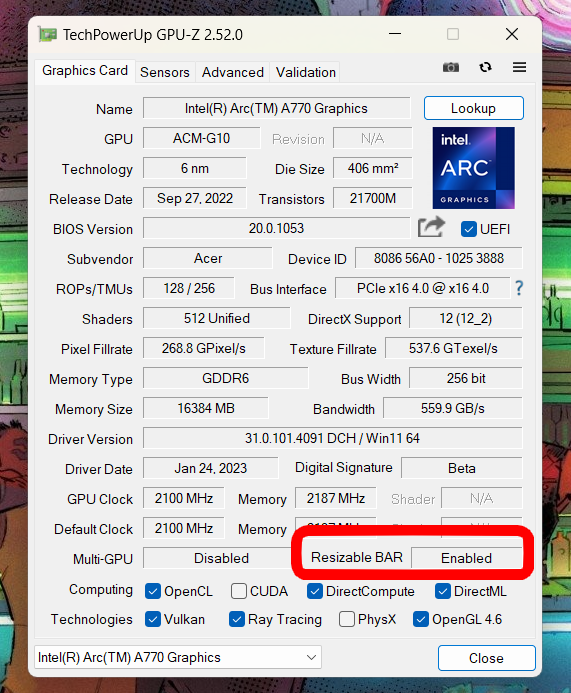Click the Subvendor field Acer
Image resolution: width=571 pixels, height=693 pixels.
coord(208,259)
